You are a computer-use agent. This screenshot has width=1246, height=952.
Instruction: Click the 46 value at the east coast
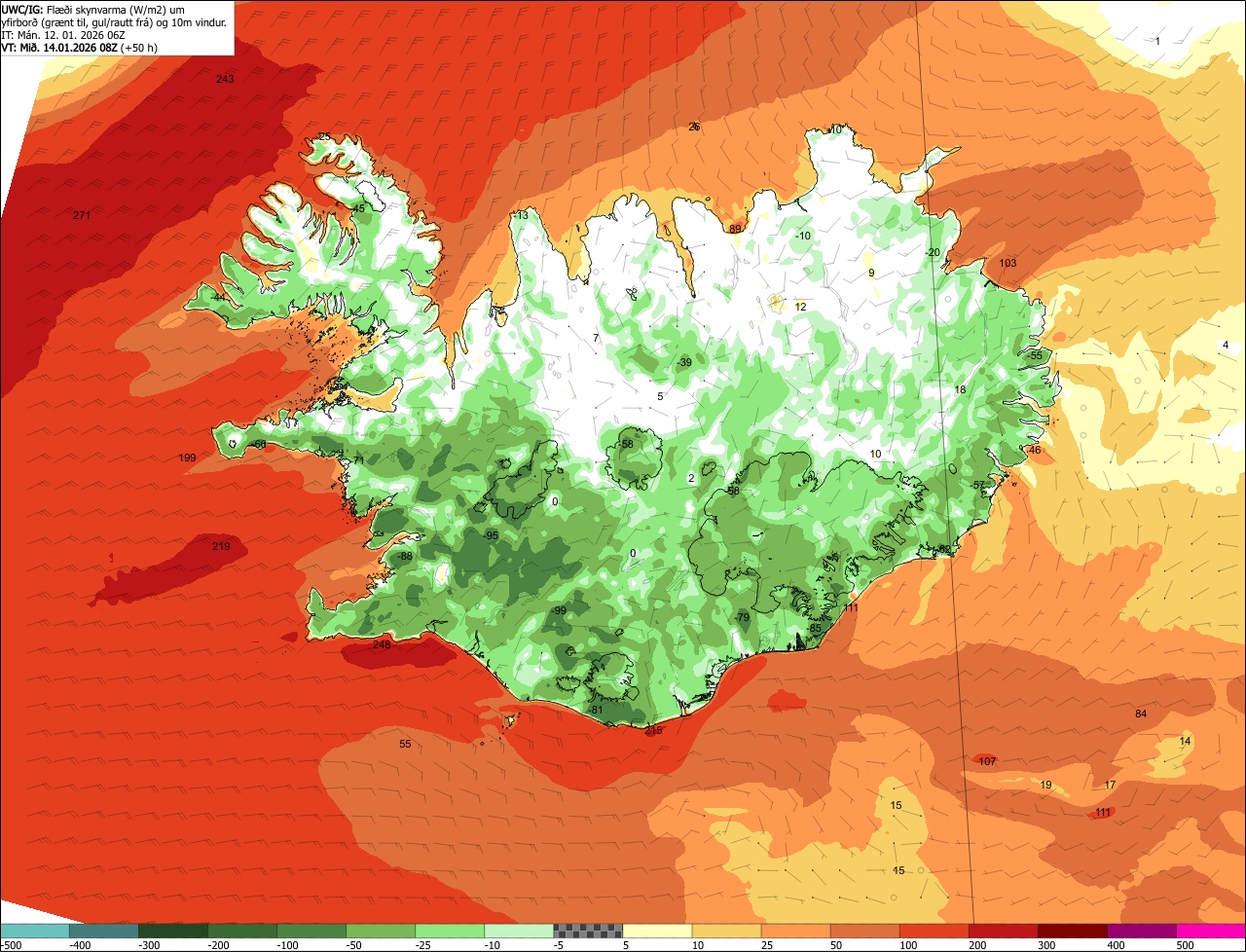point(1035,450)
